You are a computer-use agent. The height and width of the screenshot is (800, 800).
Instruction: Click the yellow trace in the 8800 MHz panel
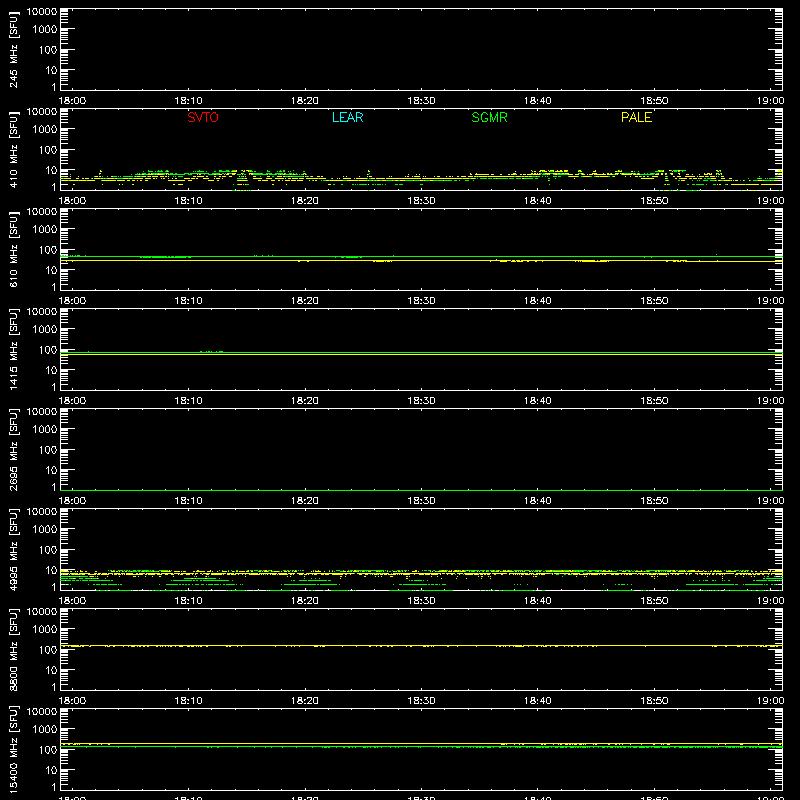coord(421,646)
